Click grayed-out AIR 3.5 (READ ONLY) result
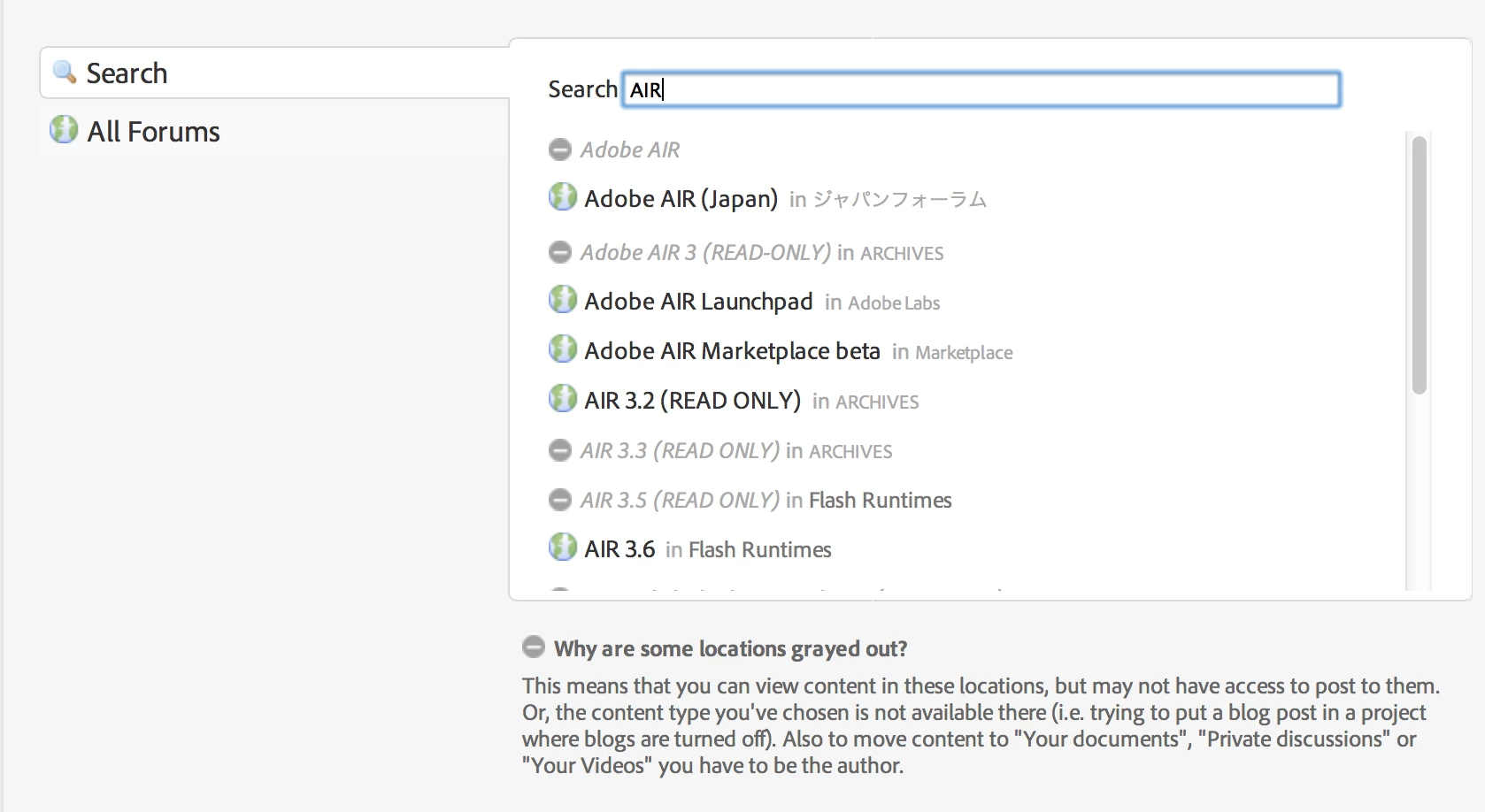The height and width of the screenshot is (812, 1485). pos(680,500)
